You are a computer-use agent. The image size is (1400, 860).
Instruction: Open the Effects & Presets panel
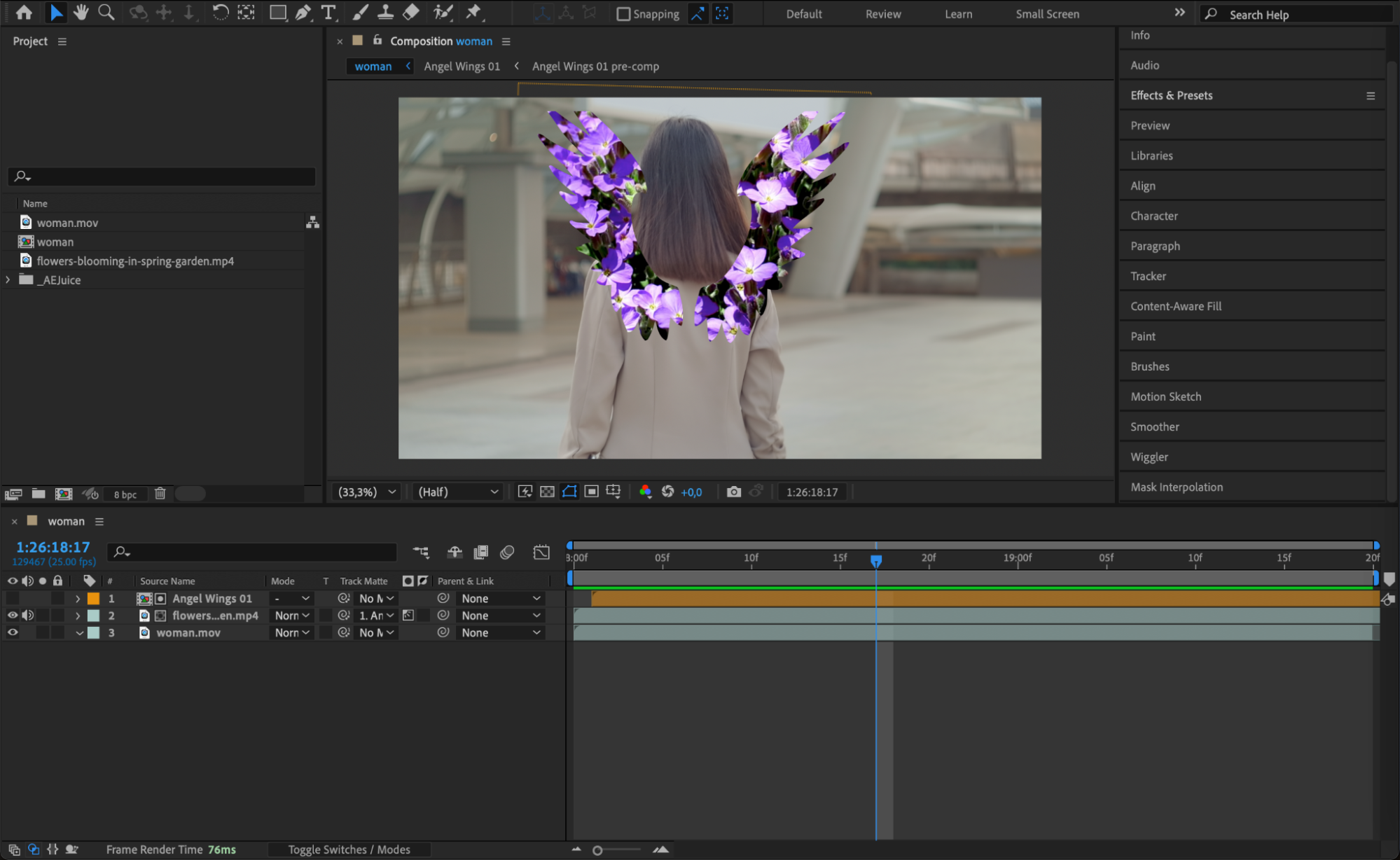(x=1171, y=95)
